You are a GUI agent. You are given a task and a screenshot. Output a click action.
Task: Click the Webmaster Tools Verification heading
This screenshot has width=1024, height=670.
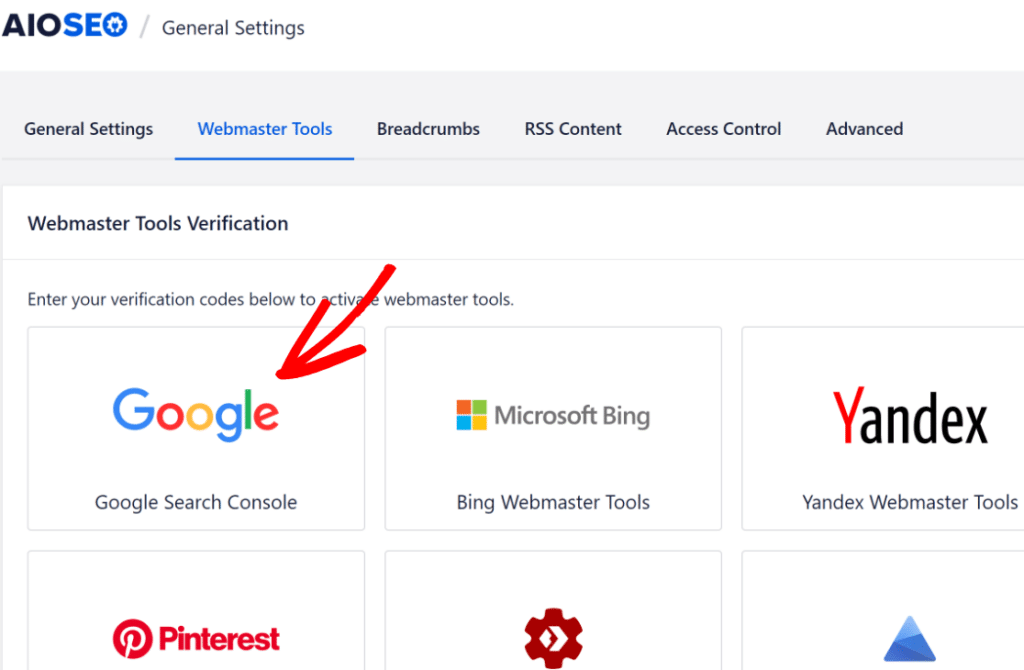157,223
